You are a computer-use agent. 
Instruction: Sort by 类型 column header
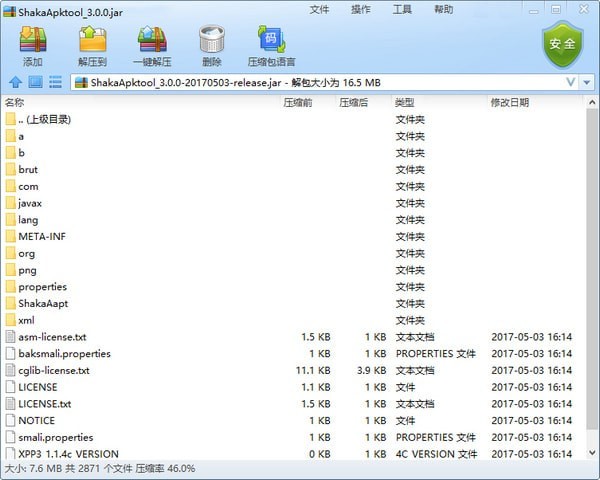click(404, 102)
